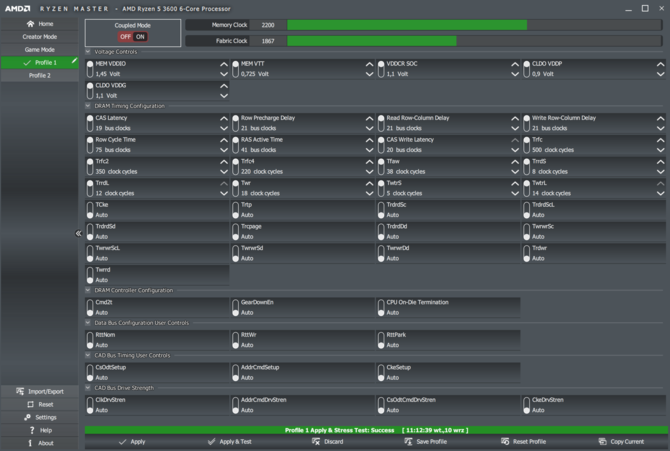This screenshot has width=670, height=451.
Task: Adjust the Fabric Clock slider bar
Action: 474,41
